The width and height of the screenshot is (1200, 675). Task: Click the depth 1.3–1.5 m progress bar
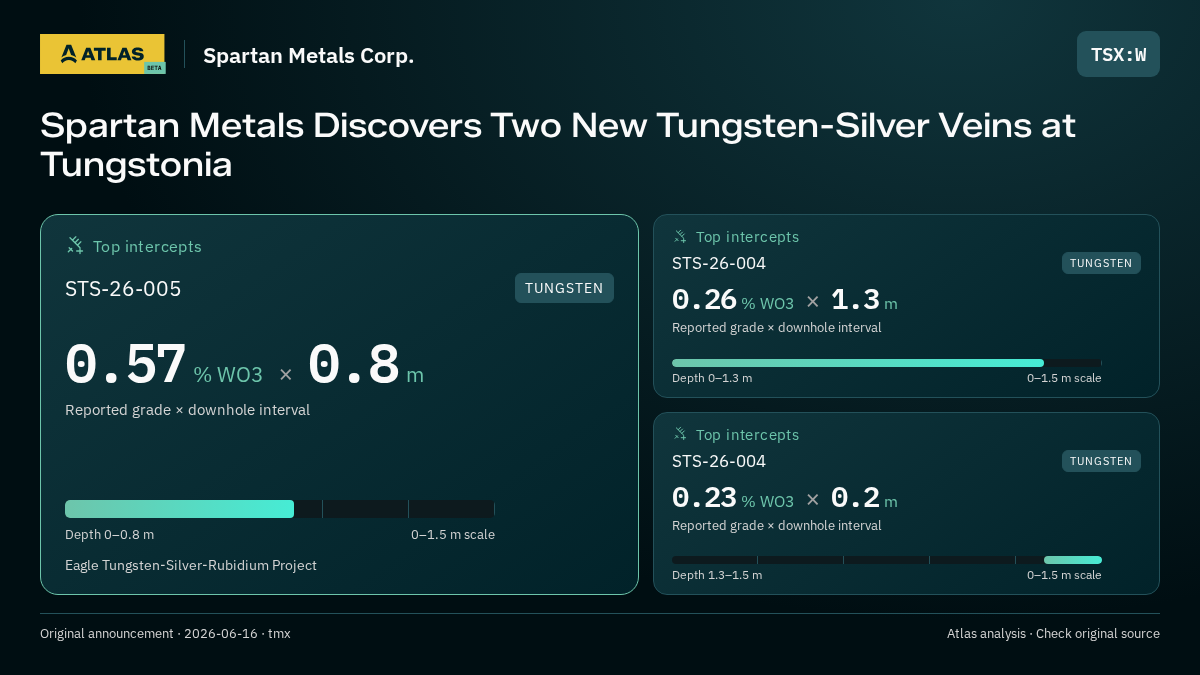click(887, 560)
